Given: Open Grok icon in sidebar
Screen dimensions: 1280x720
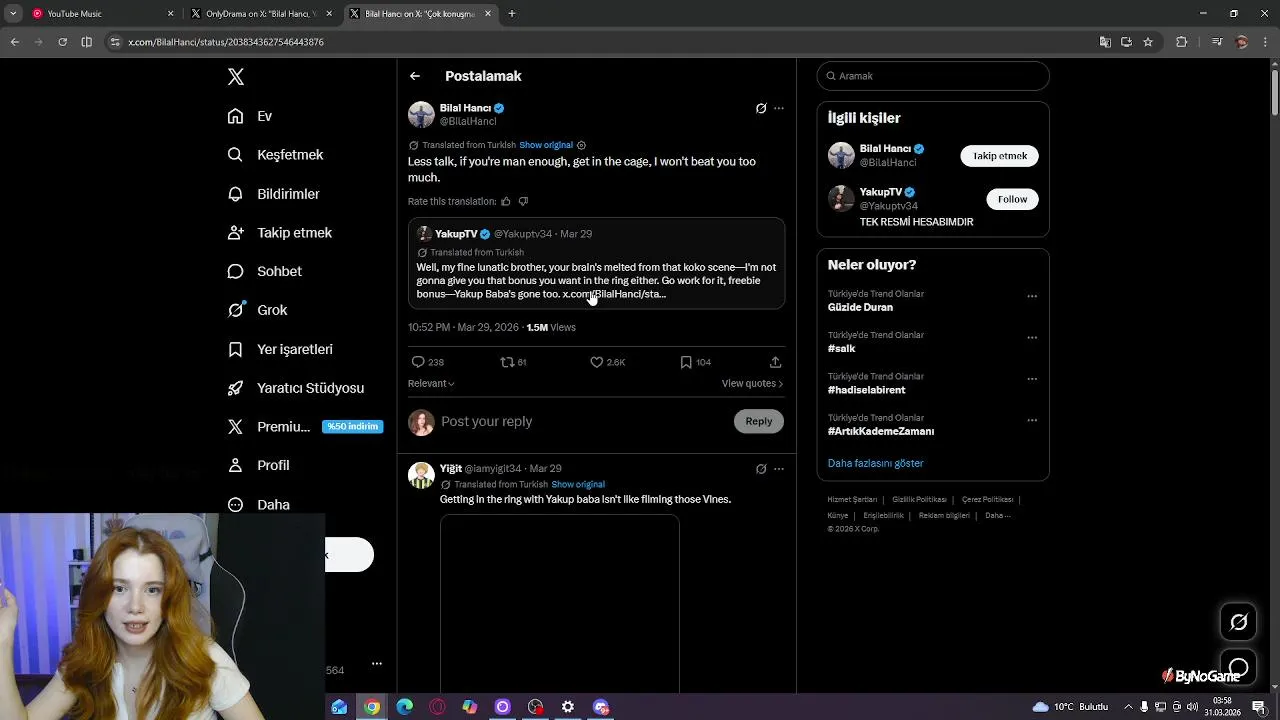Looking at the screenshot, I should point(235,310).
